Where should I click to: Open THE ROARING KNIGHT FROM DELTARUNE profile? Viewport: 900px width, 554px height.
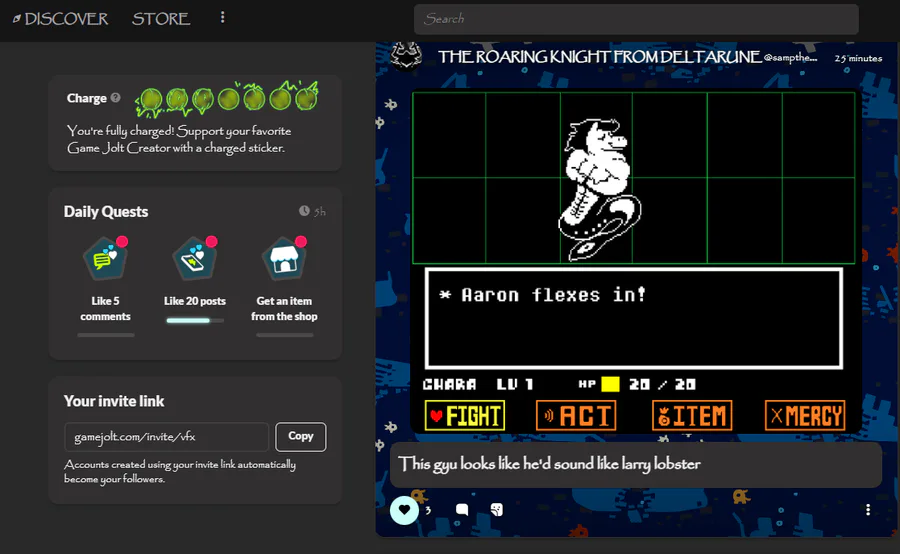pos(599,57)
